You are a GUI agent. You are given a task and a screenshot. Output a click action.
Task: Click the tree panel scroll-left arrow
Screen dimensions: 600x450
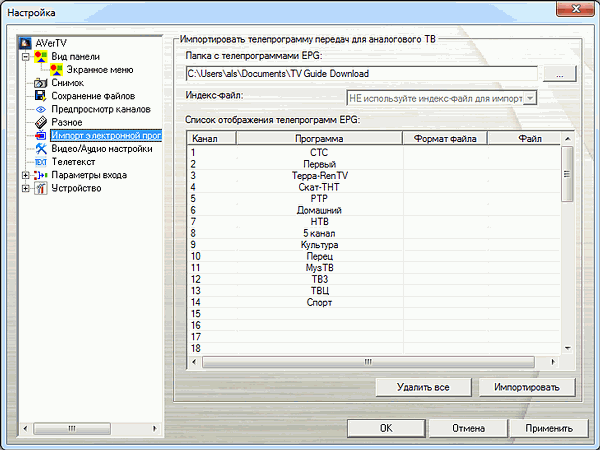(25, 428)
